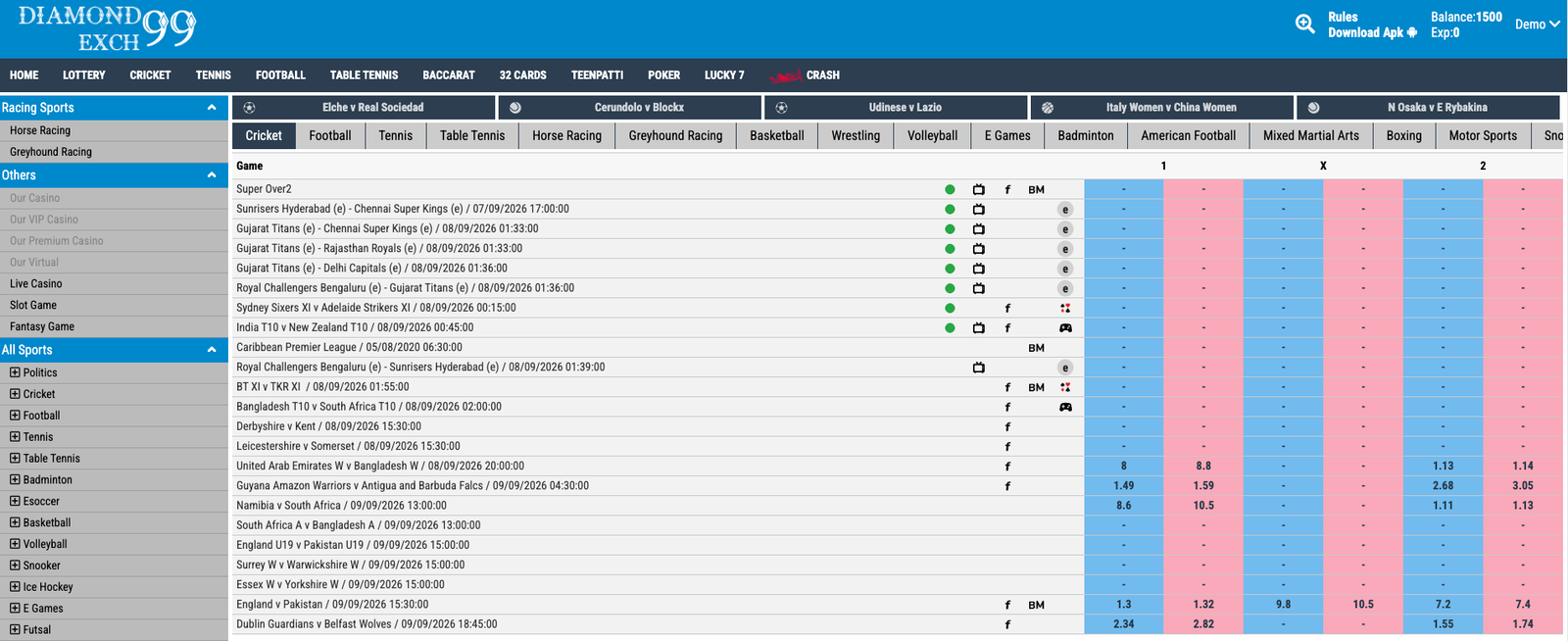The height and width of the screenshot is (641, 1568).
Task: Click the soccer ball icon beside Elche v Real Sociedad
Action: point(249,108)
